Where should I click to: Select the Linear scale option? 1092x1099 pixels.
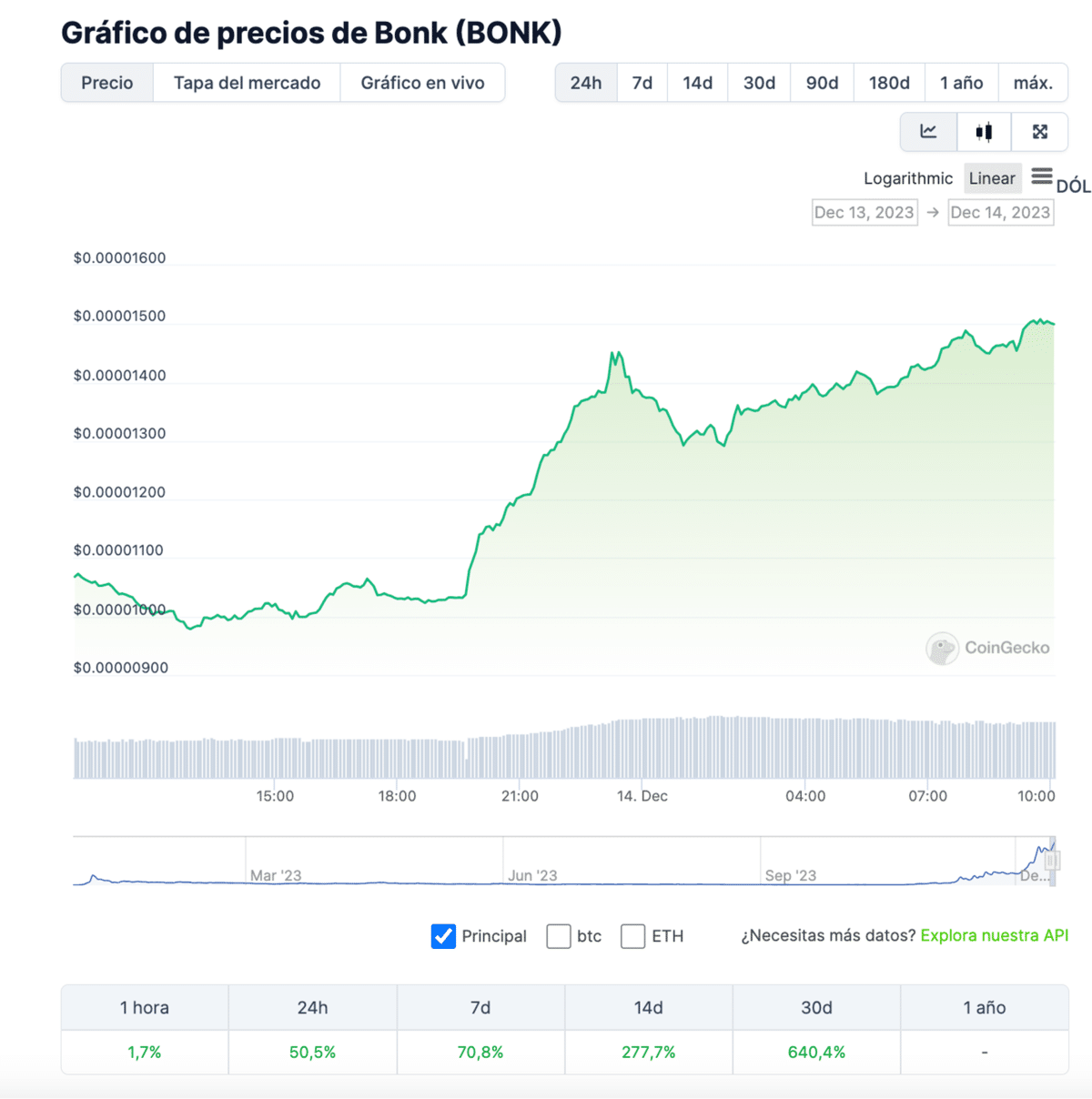(992, 178)
